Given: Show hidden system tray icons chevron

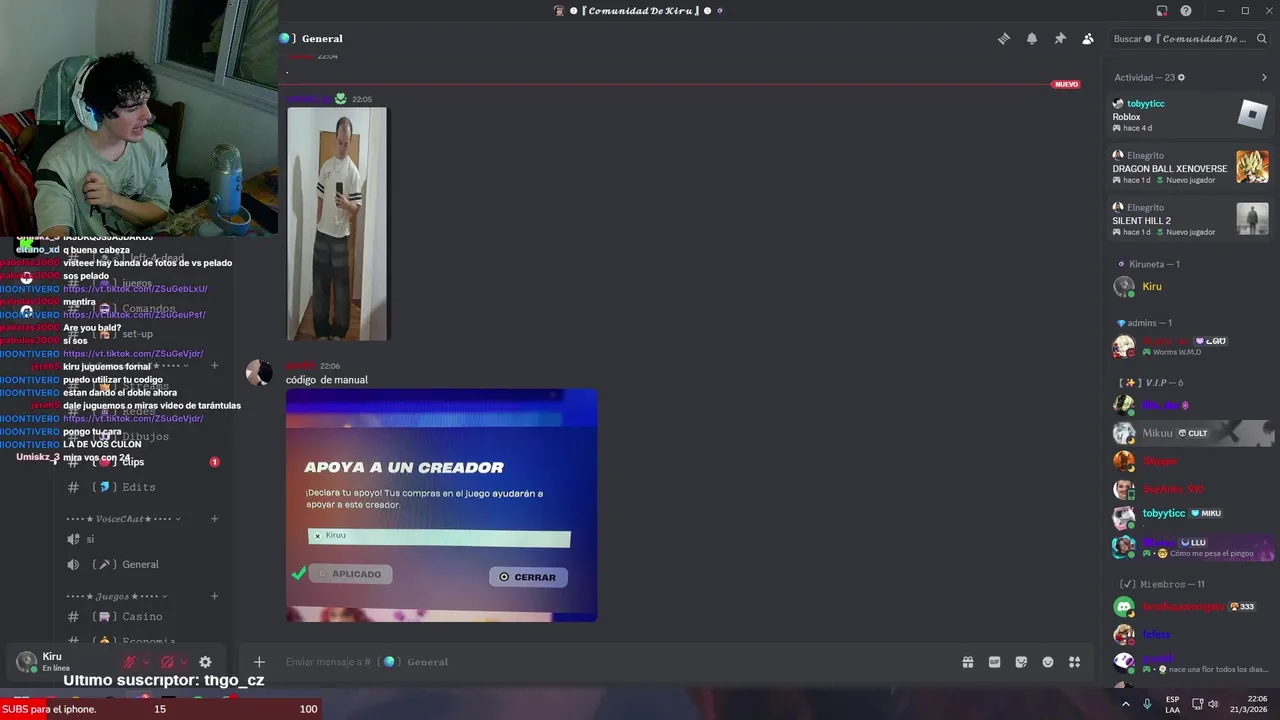Looking at the screenshot, I should click(1126, 704).
